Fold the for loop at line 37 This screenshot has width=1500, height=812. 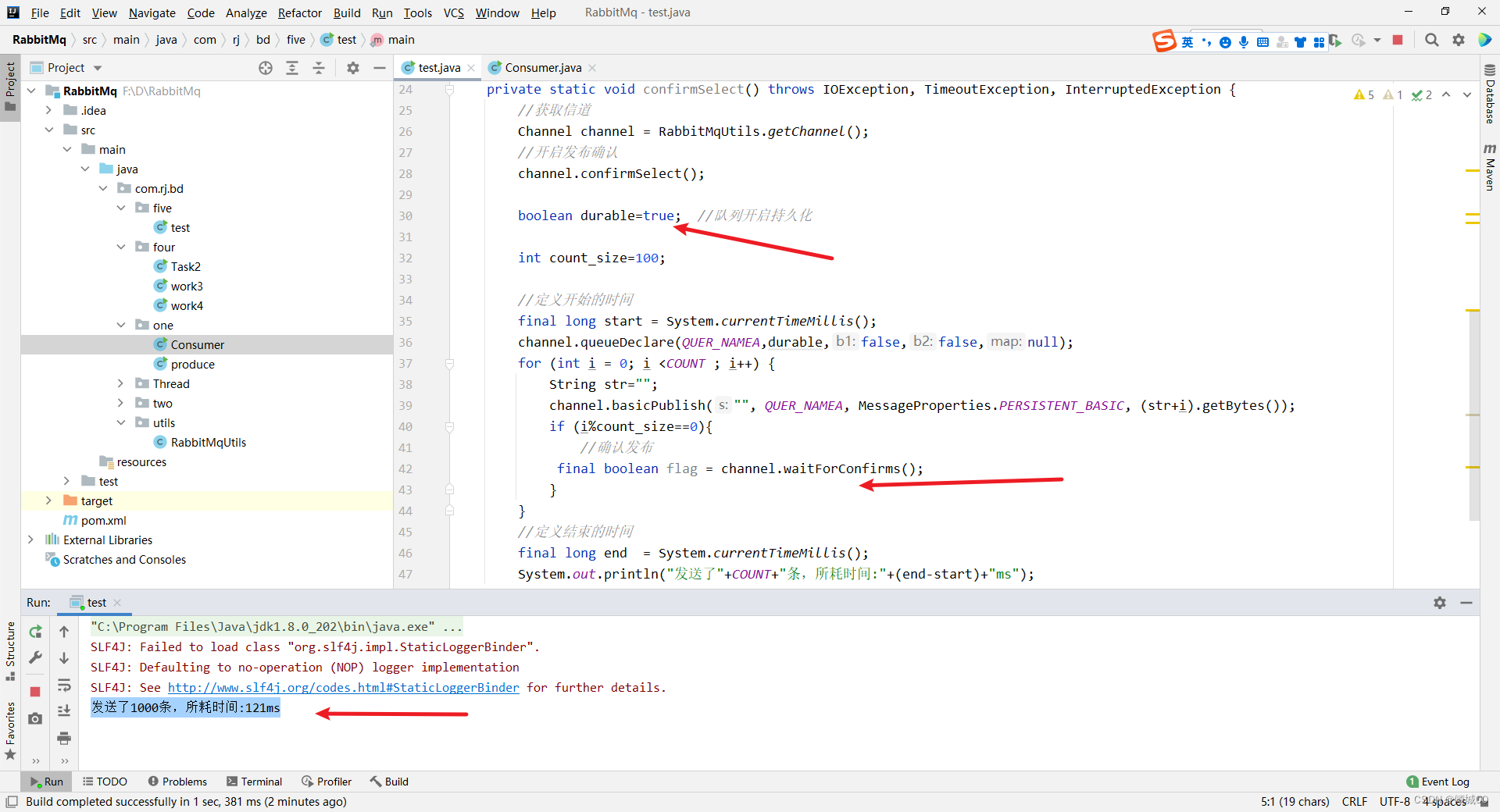point(450,363)
